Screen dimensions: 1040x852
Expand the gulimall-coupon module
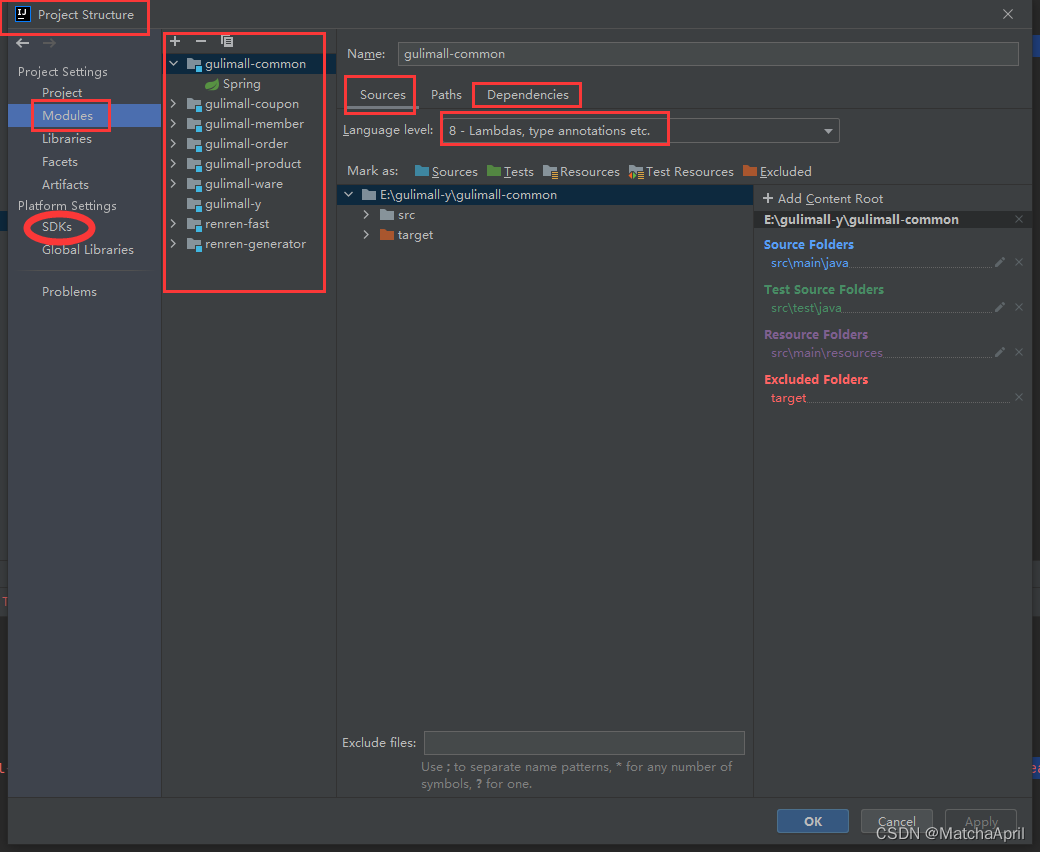coord(174,103)
